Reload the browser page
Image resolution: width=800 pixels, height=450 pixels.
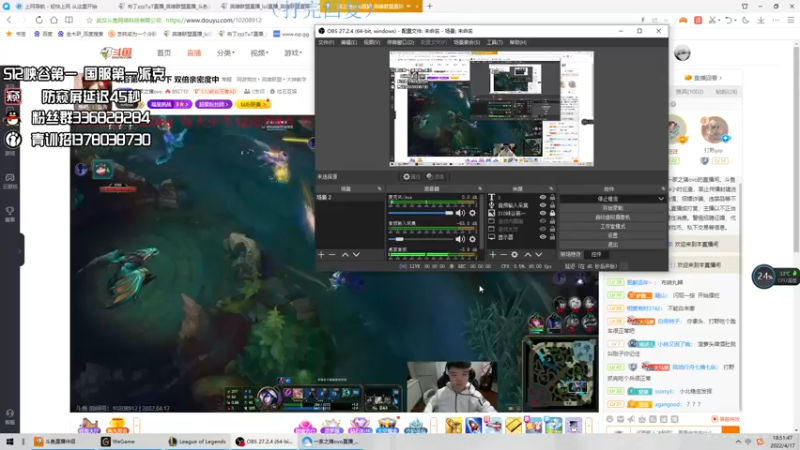pyautogui.click(x=39, y=20)
